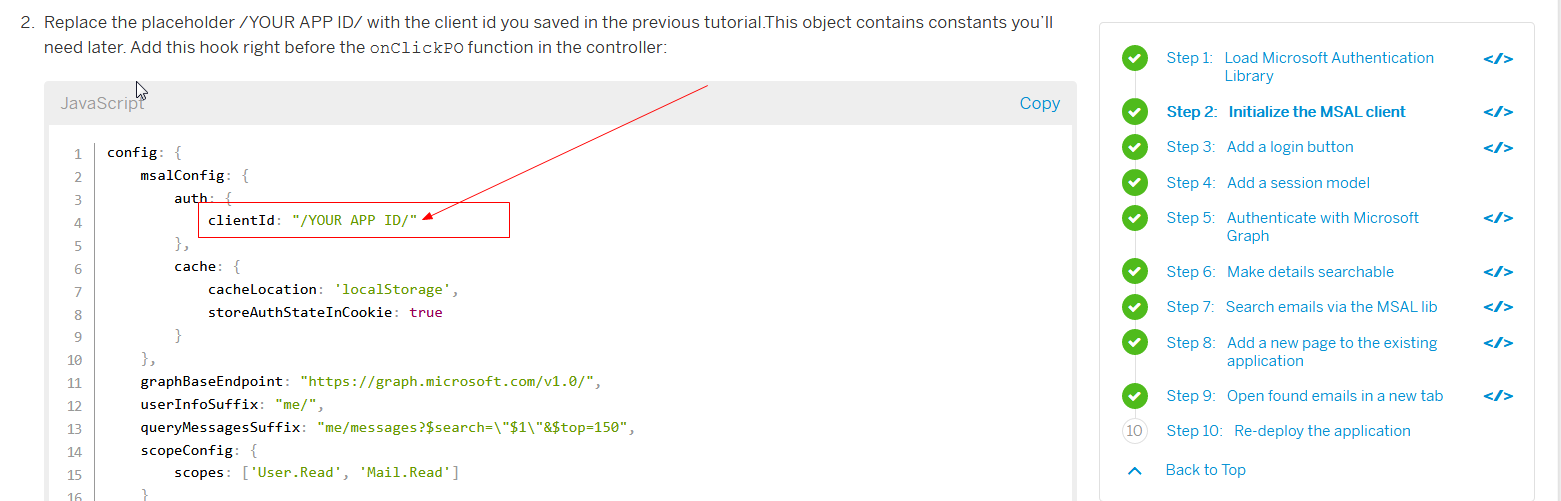Click the clientId placeholder in code line 4
The width and height of the screenshot is (1561, 501).
(x=355, y=220)
